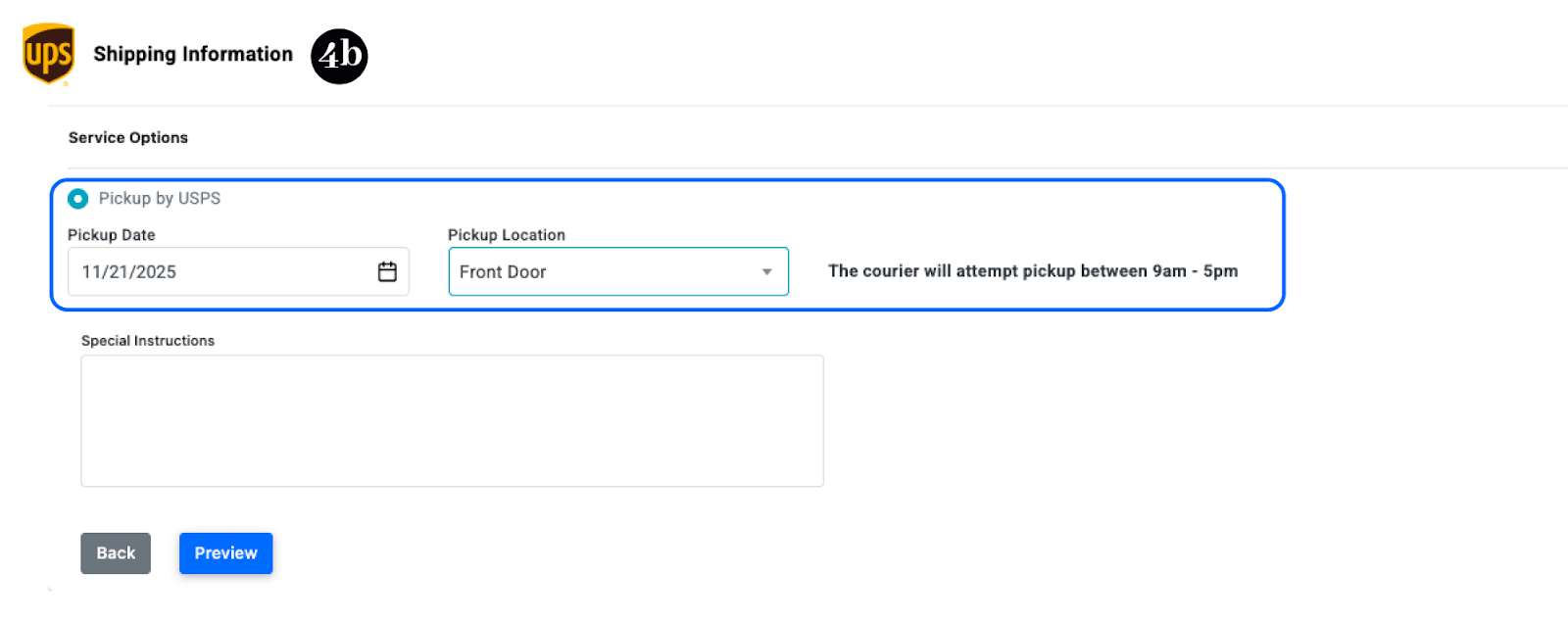The height and width of the screenshot is (621, 1568).
Task: Open the Pickup Date calendar icon
Action: pos(387,271)
